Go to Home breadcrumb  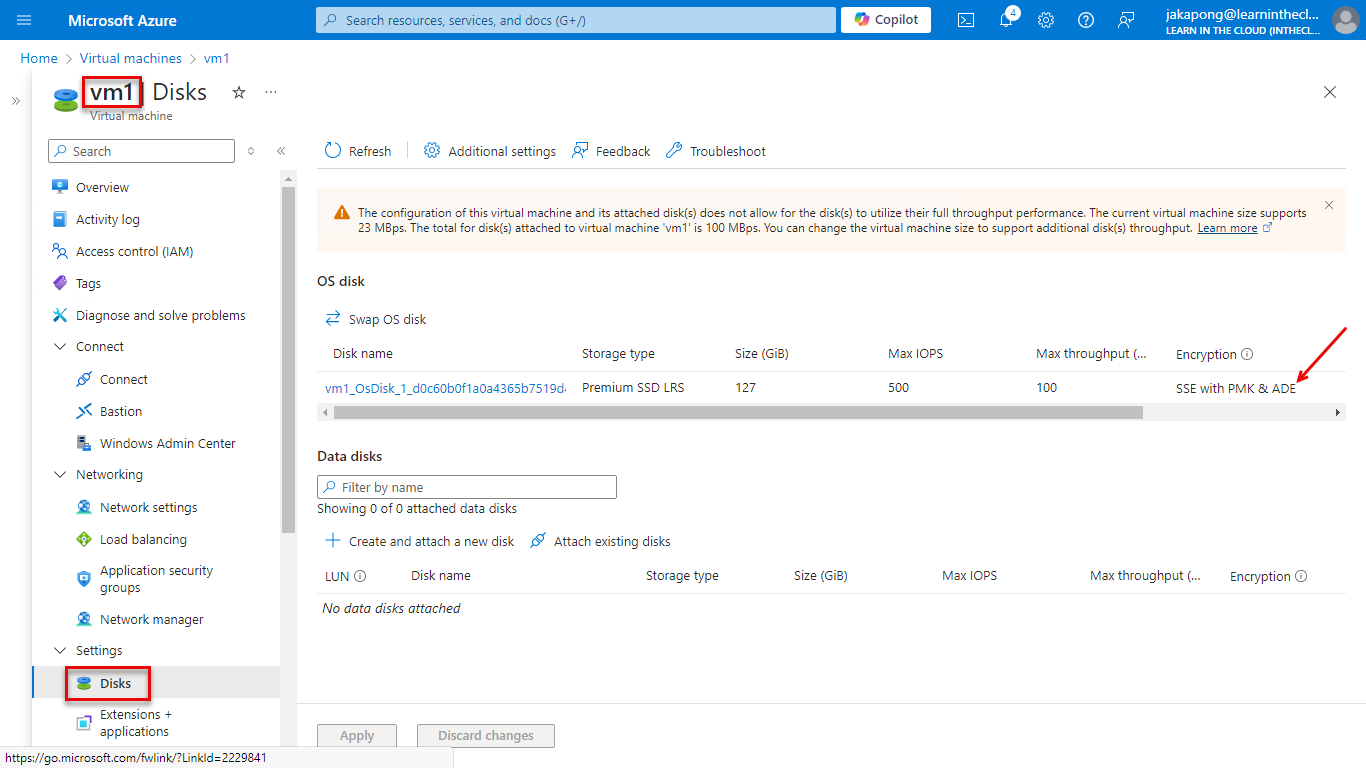click(x=39, y=59)
